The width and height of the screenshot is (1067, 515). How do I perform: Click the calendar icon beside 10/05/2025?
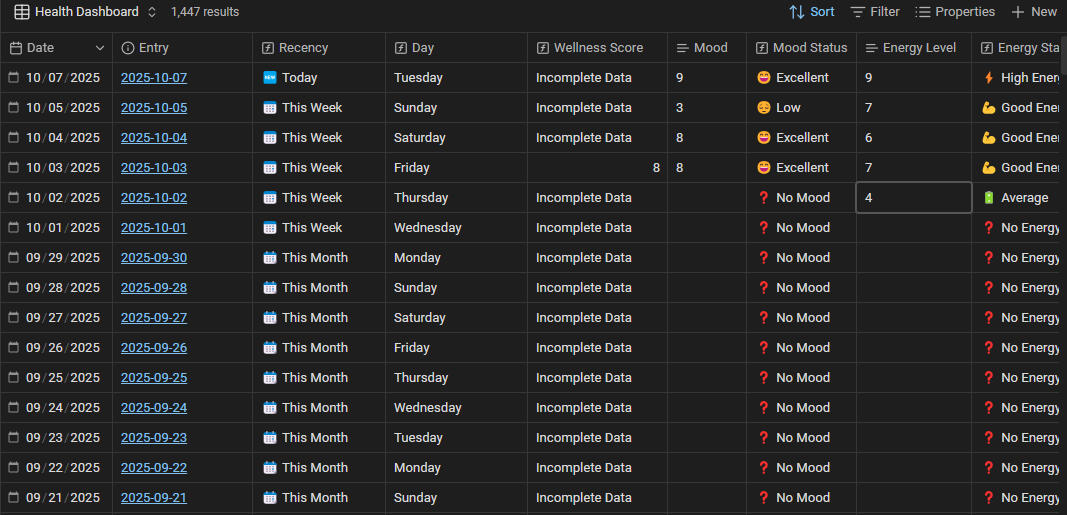tap(14, 108)
